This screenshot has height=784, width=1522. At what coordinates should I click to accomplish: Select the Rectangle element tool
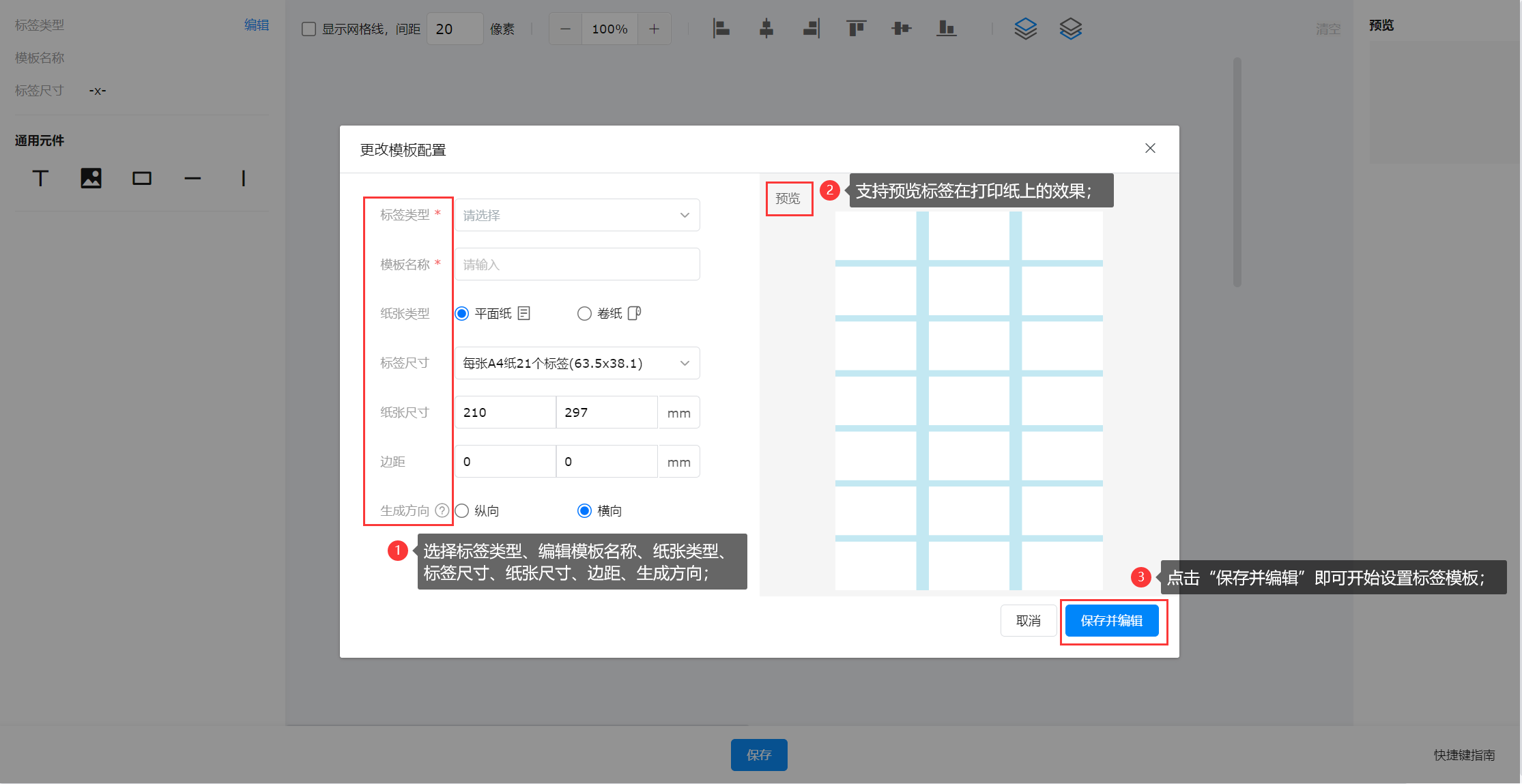coord(142,179)
